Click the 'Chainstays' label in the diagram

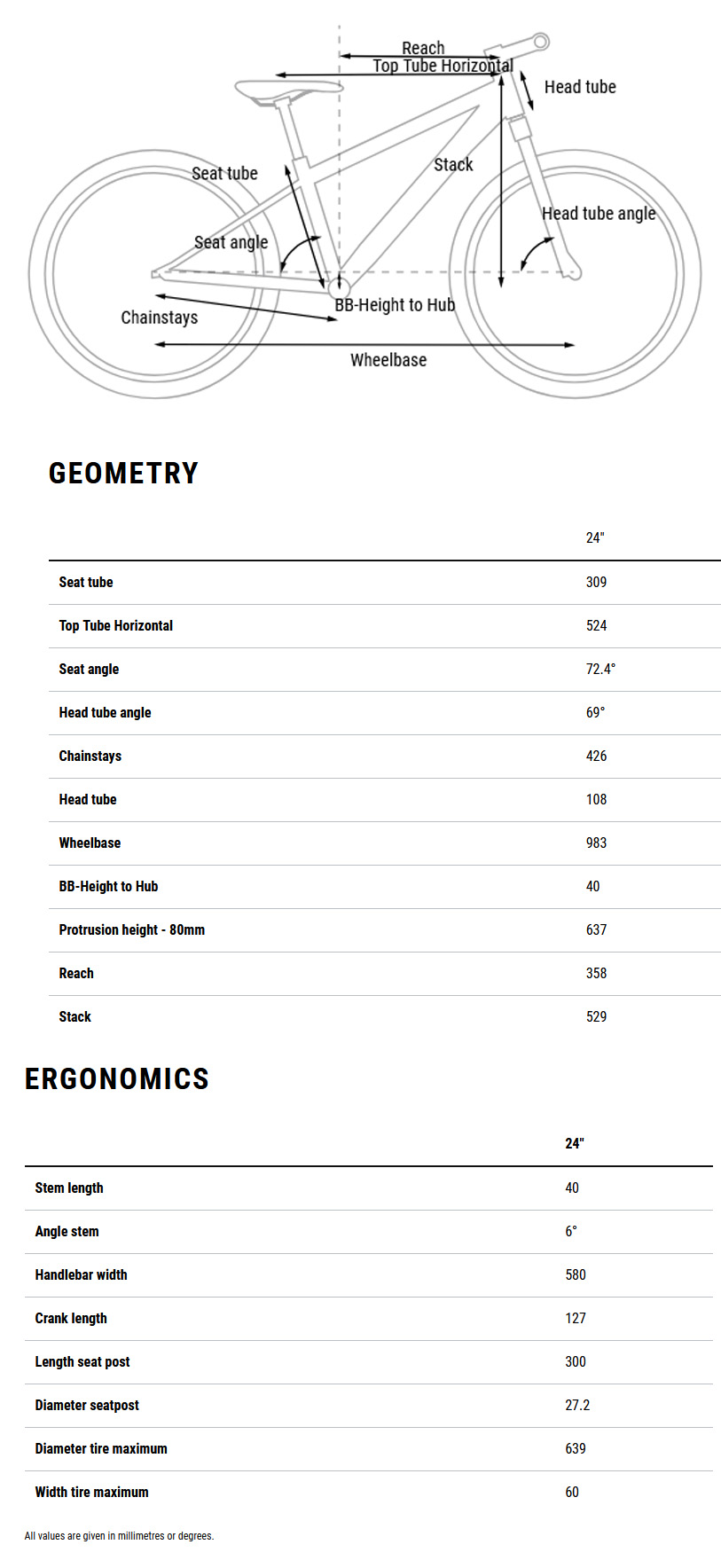coord(160,318)
